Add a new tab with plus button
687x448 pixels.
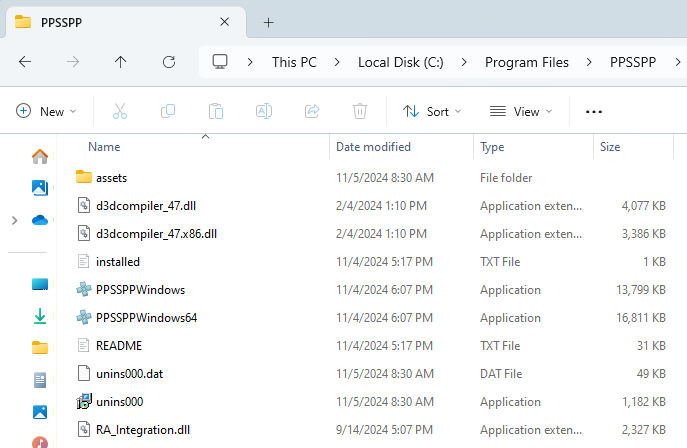(269, 22)
